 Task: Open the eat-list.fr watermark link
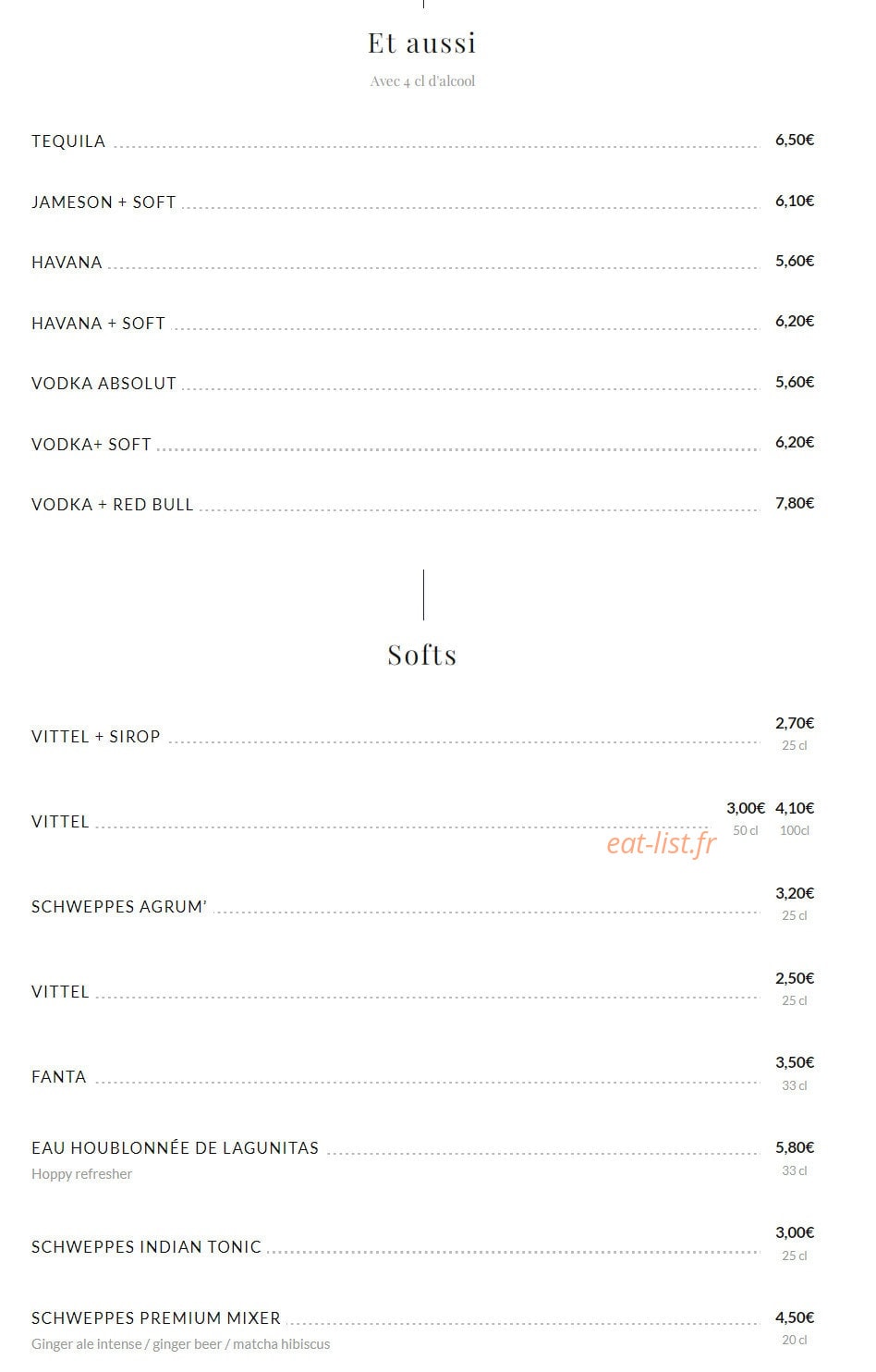662,843
